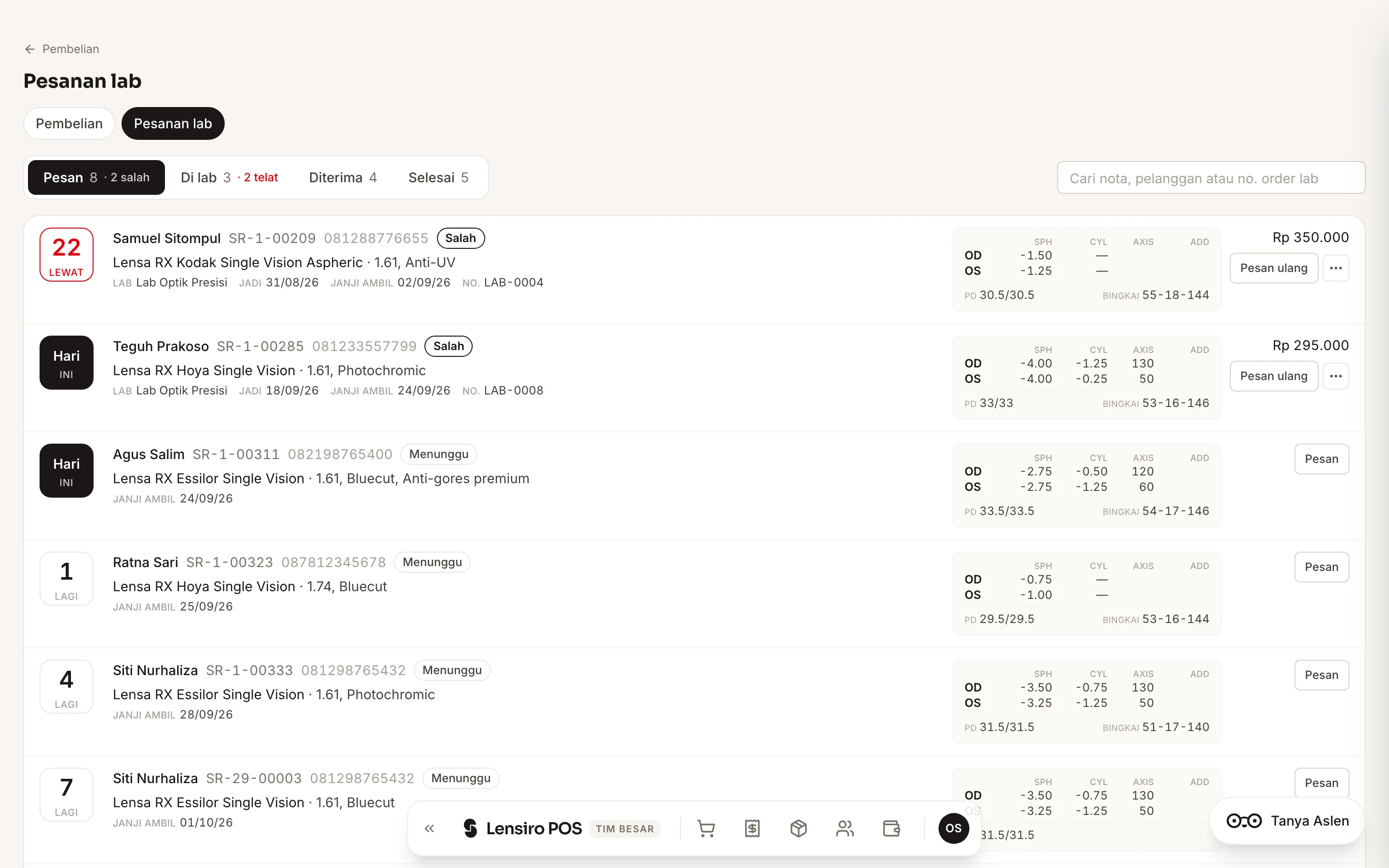Click Pesan button for Ratna Sari

click(x=1321, y=567)
